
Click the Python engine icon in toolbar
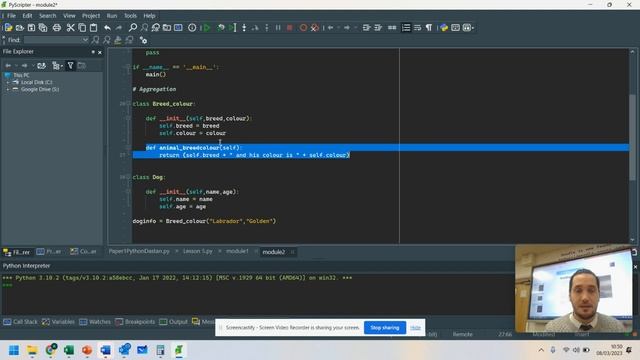point(444,28)
